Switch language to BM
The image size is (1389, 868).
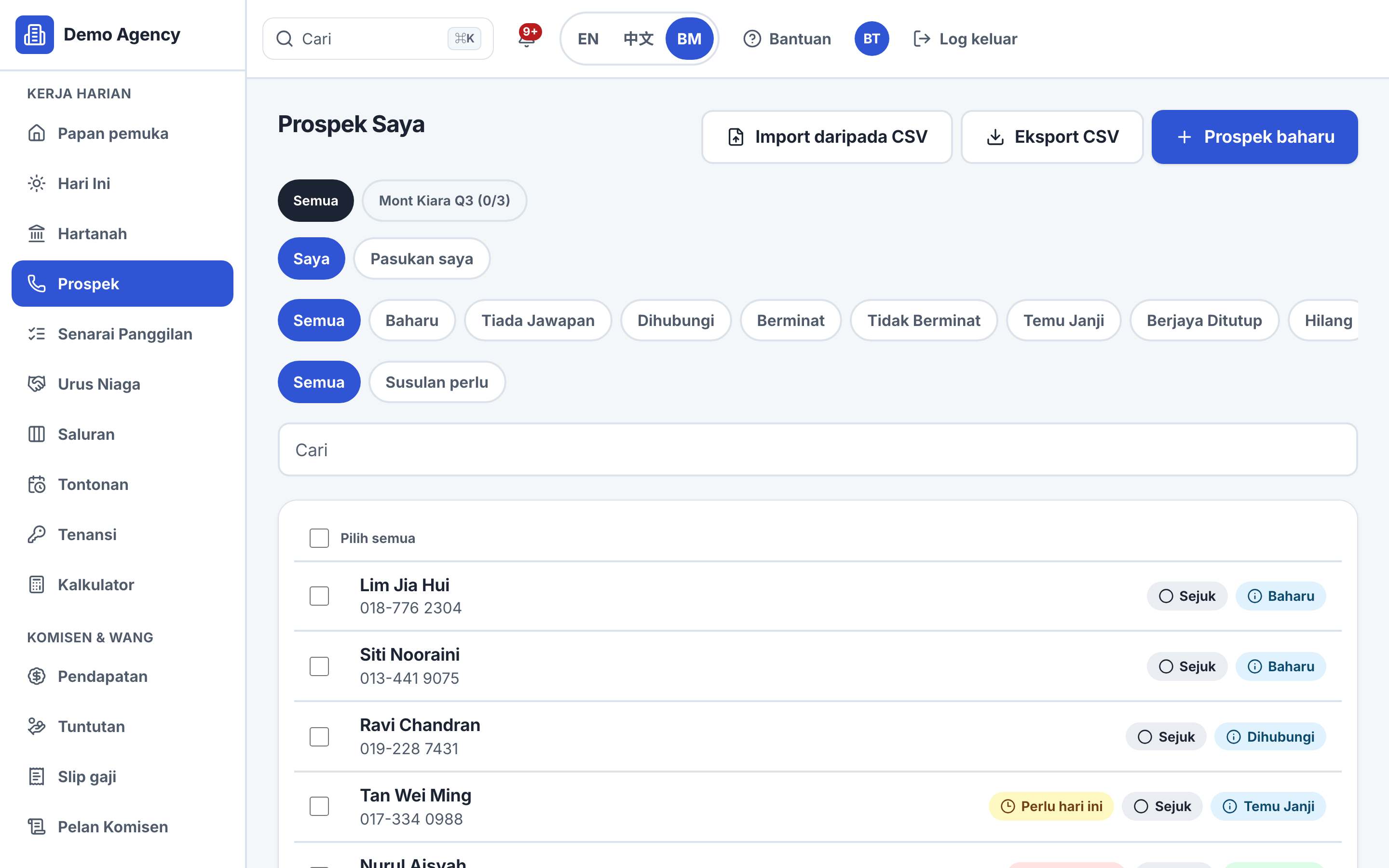[x=689, y=39]
